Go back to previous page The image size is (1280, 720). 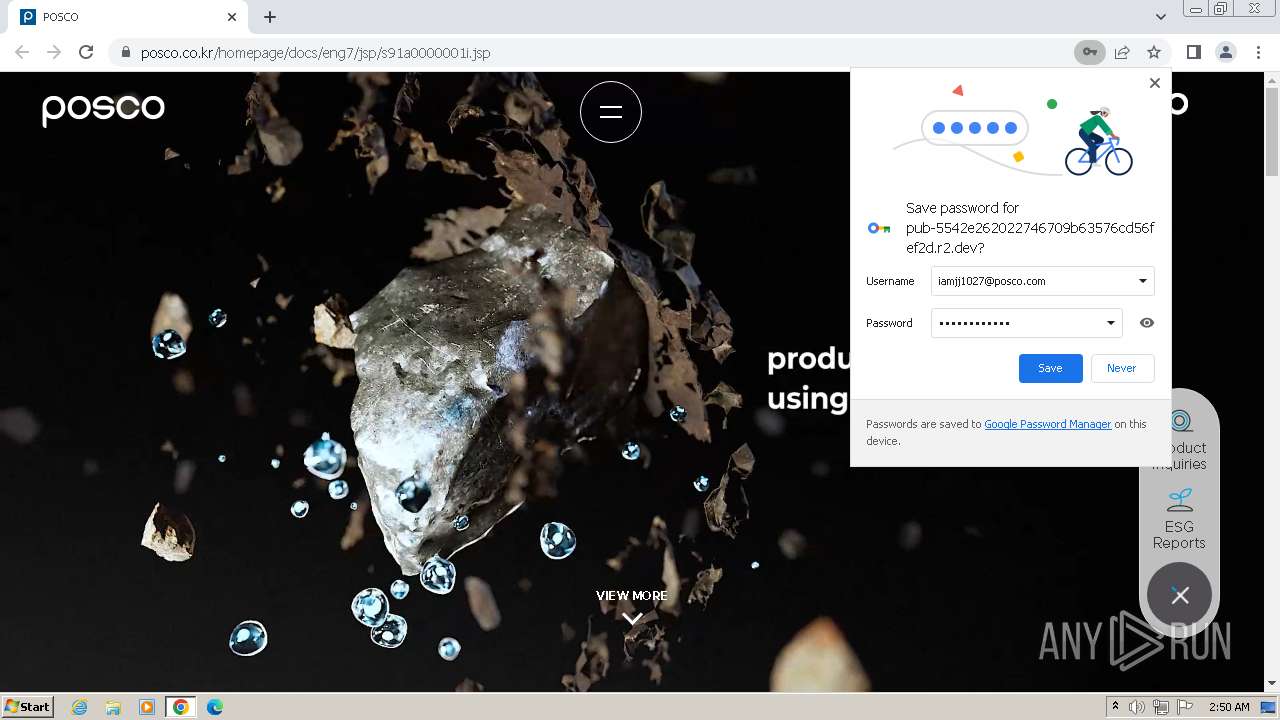(22, 52)
